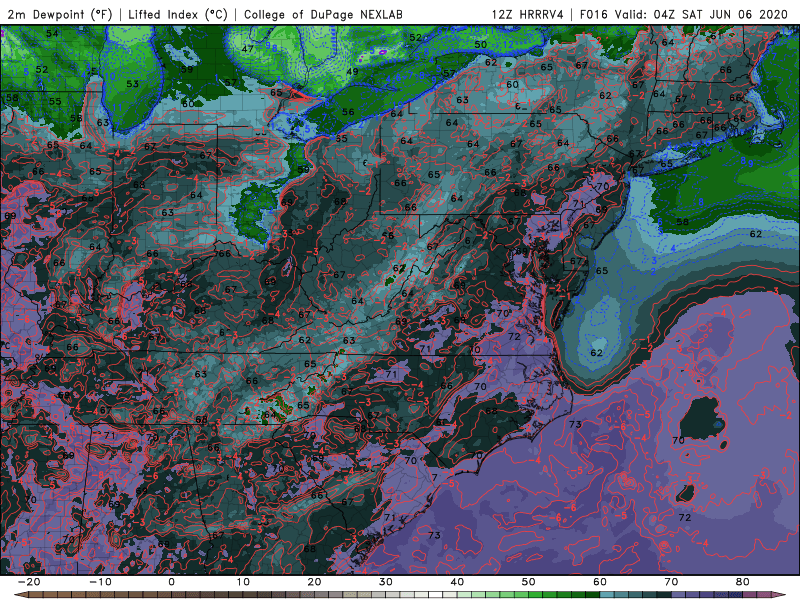Click the '12Z HRRRV4' model run label

pos(528,14)
